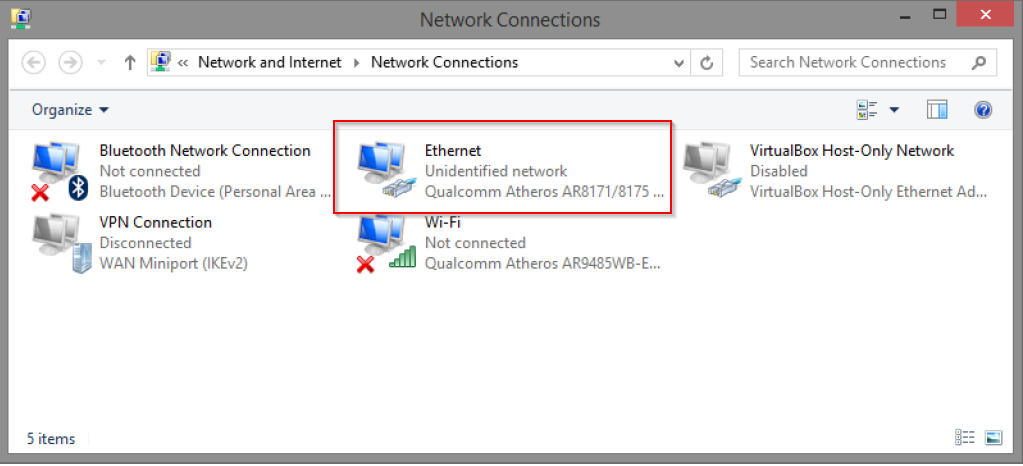
Task: Select the Wi-Fi adapter icon
Action: click(x=385, y=242)
